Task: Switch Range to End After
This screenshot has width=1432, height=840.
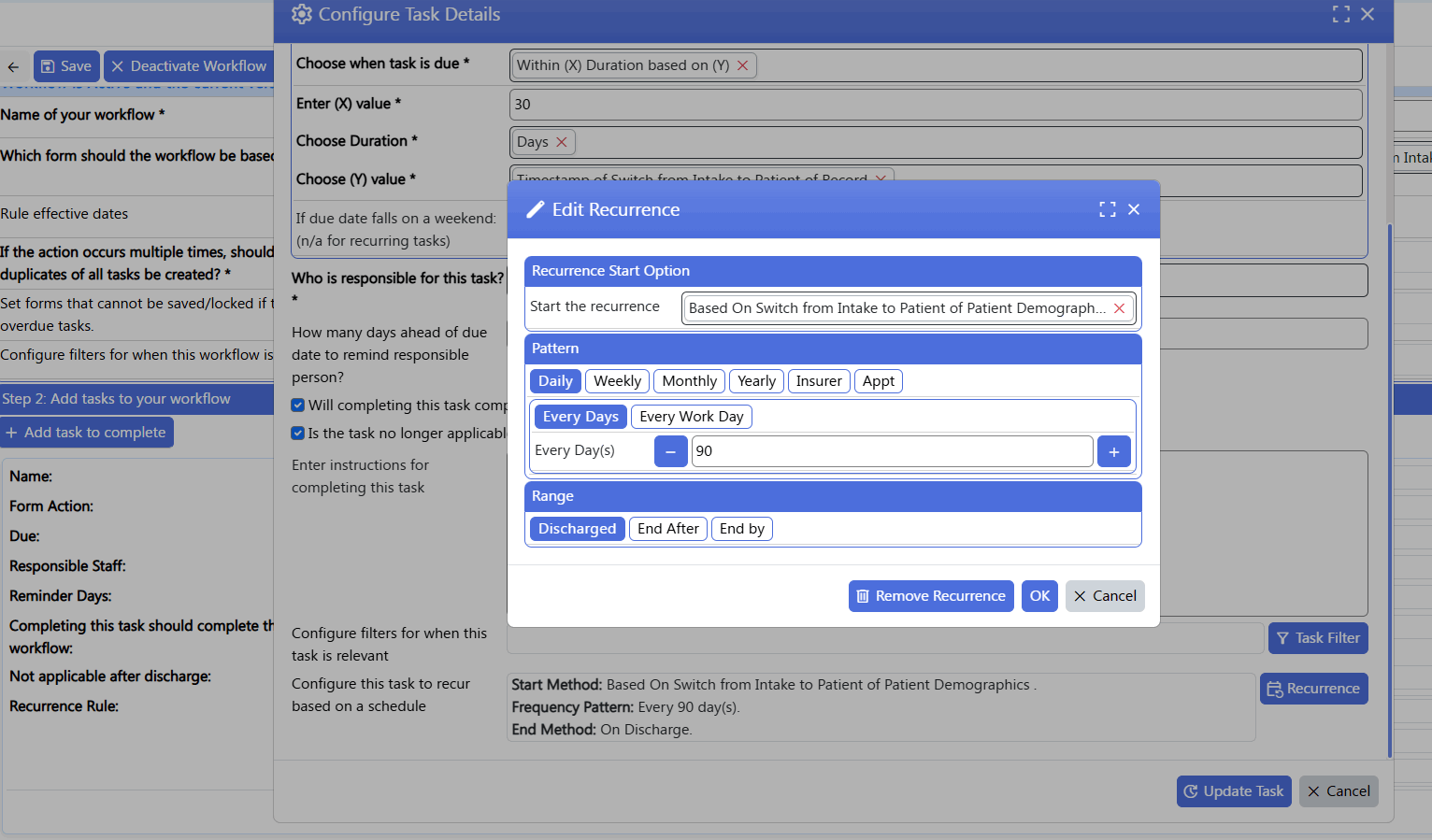Action: 667,528
